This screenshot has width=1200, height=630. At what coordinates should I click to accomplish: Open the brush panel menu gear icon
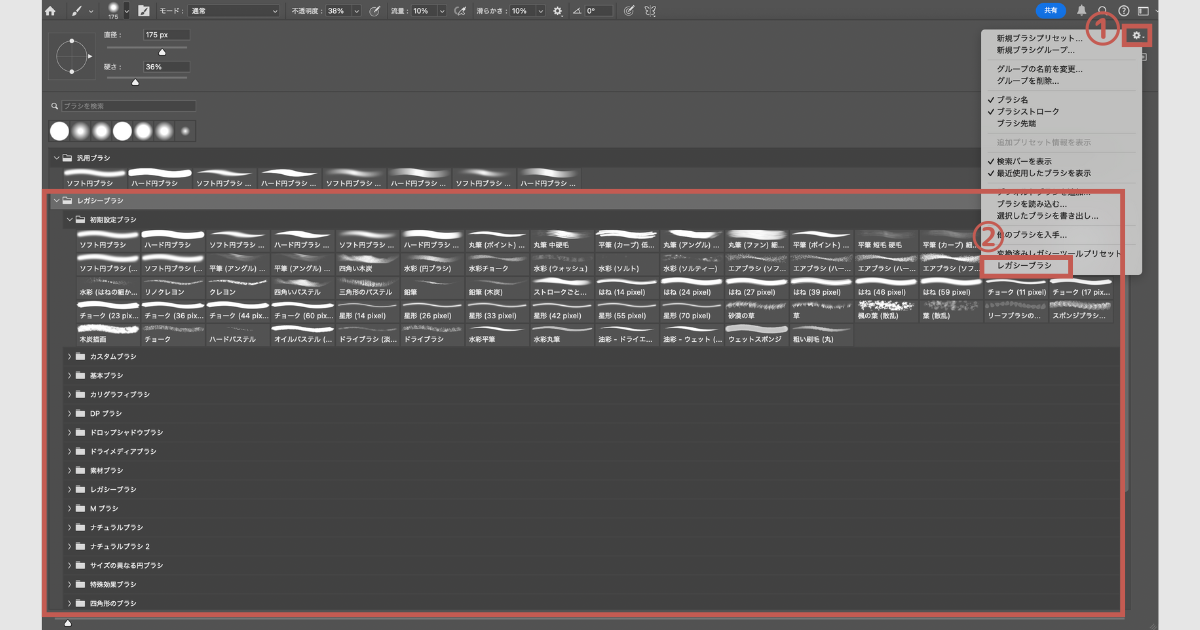(1137, 35)
